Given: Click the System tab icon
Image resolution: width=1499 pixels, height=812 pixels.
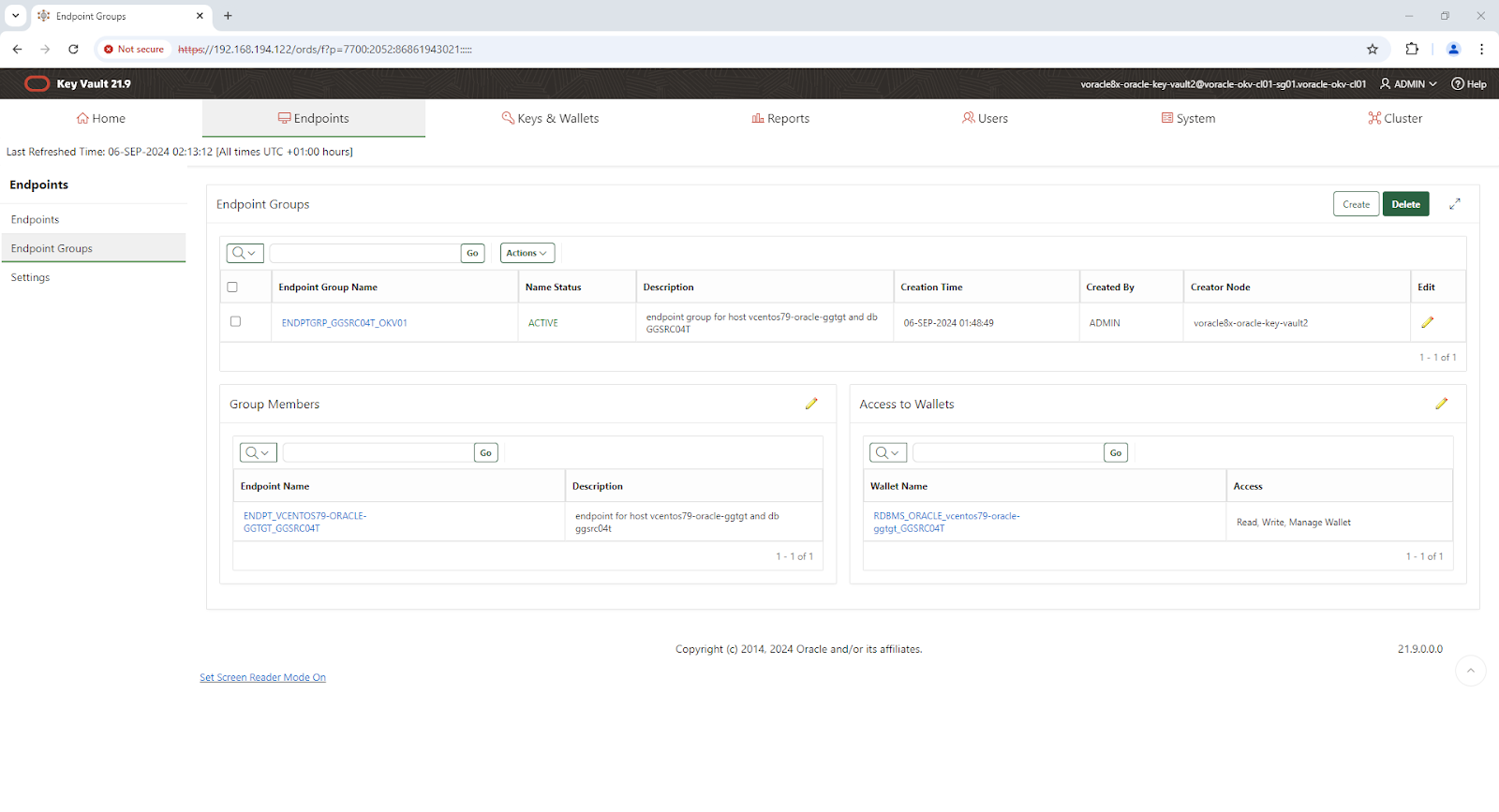Looking at the screenshot, I should coord(1167,118).
